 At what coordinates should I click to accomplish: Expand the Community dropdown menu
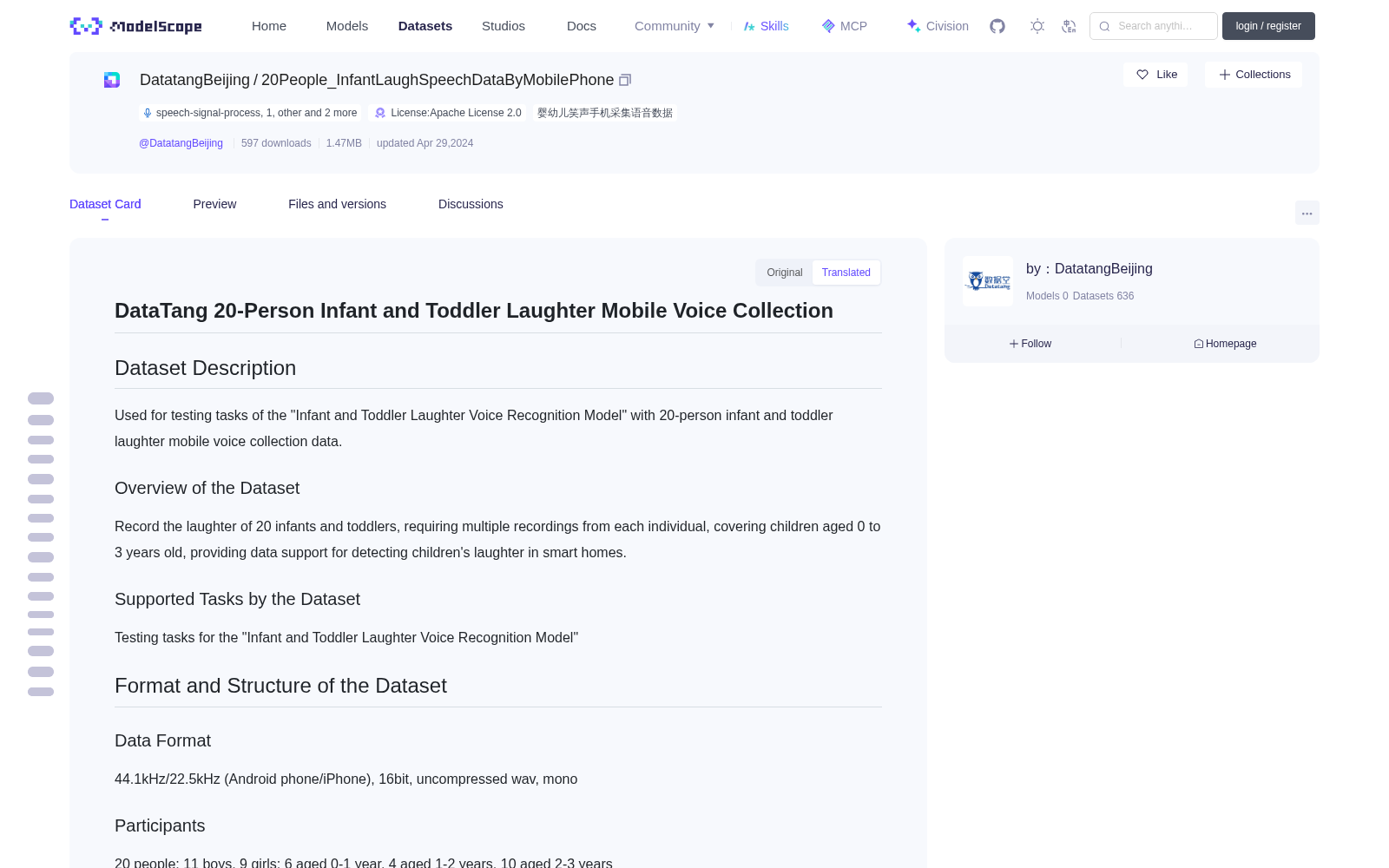[x=675, y=26]
